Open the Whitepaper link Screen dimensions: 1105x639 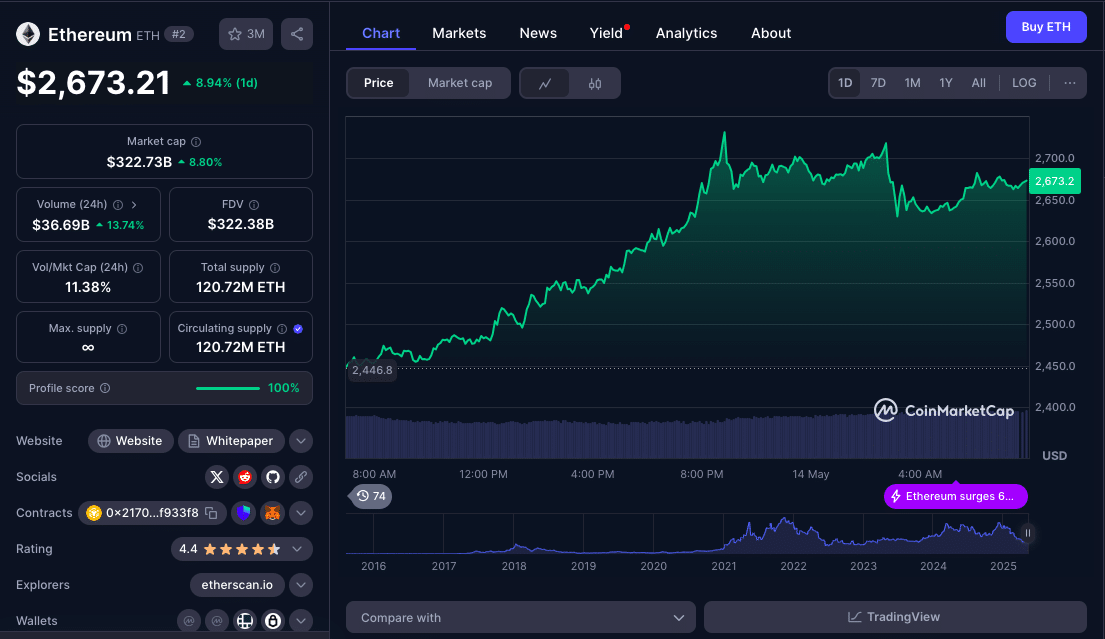tap(231, 441)
